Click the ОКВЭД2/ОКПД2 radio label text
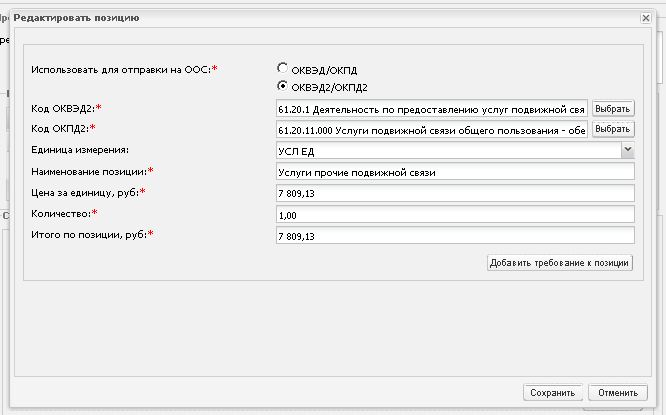The height and width of the screenshot is (415, 666). tap(329, 88)
